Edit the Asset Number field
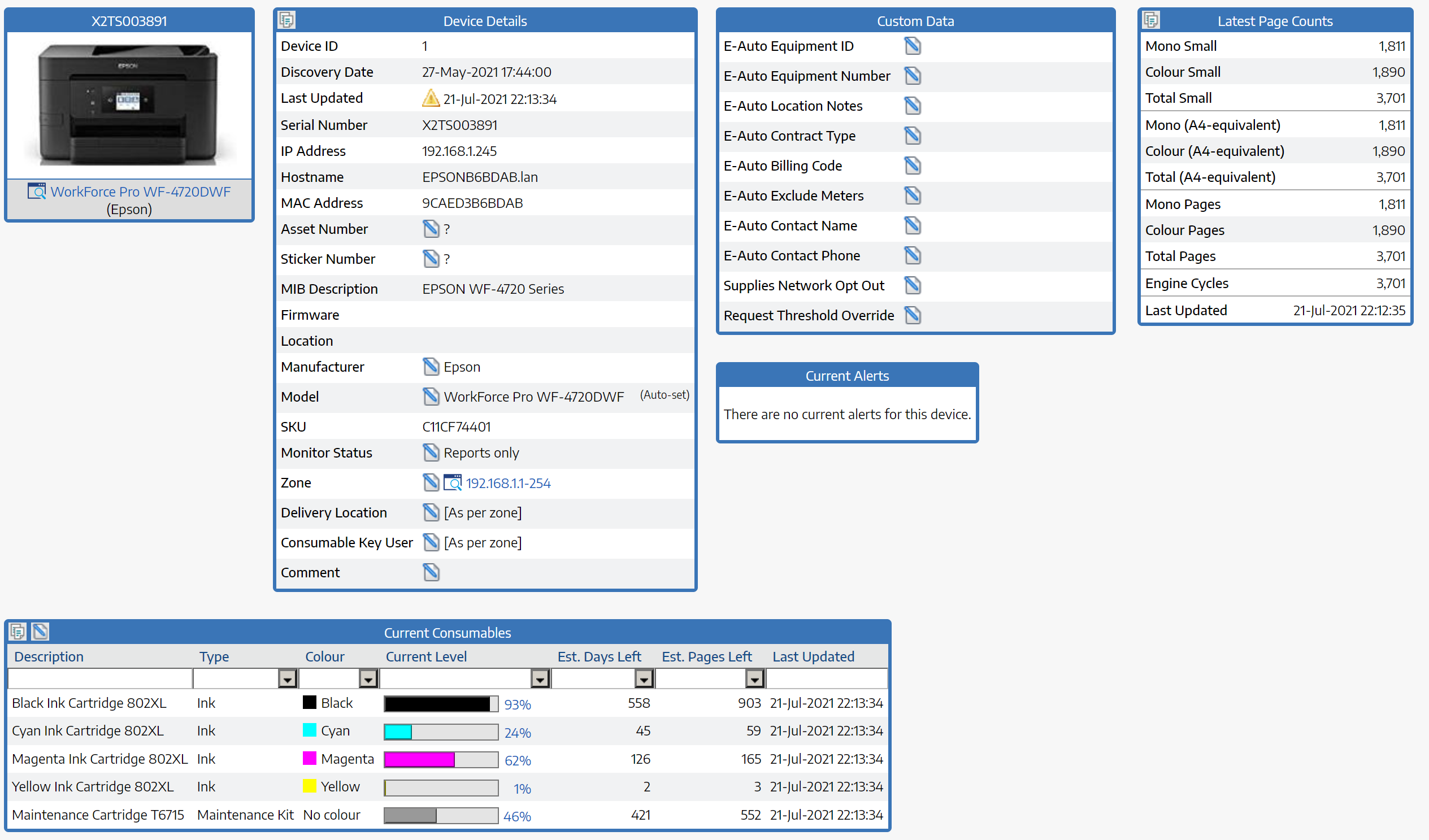1429x840 pixels. 431,229
